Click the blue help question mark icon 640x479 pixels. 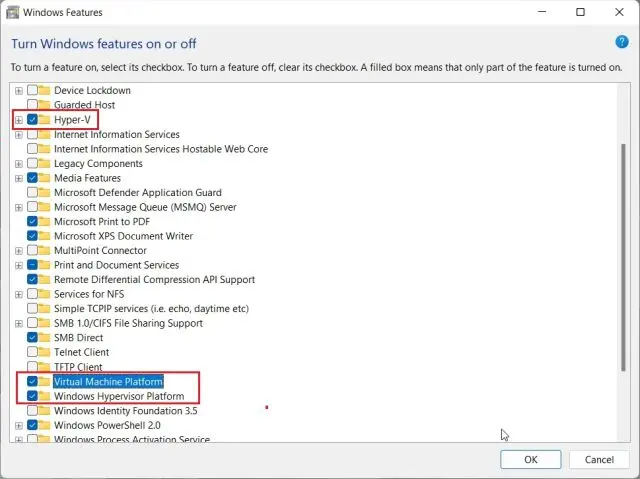click(621, 42)
